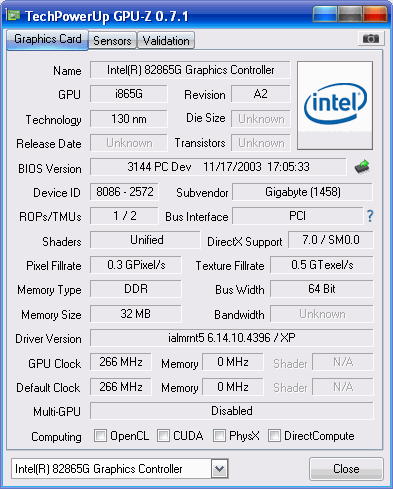This screenshot has width=393, height=489.
Task: Click the Shaders field Unified
Action: pyautogui.click(x=145, y=240)
